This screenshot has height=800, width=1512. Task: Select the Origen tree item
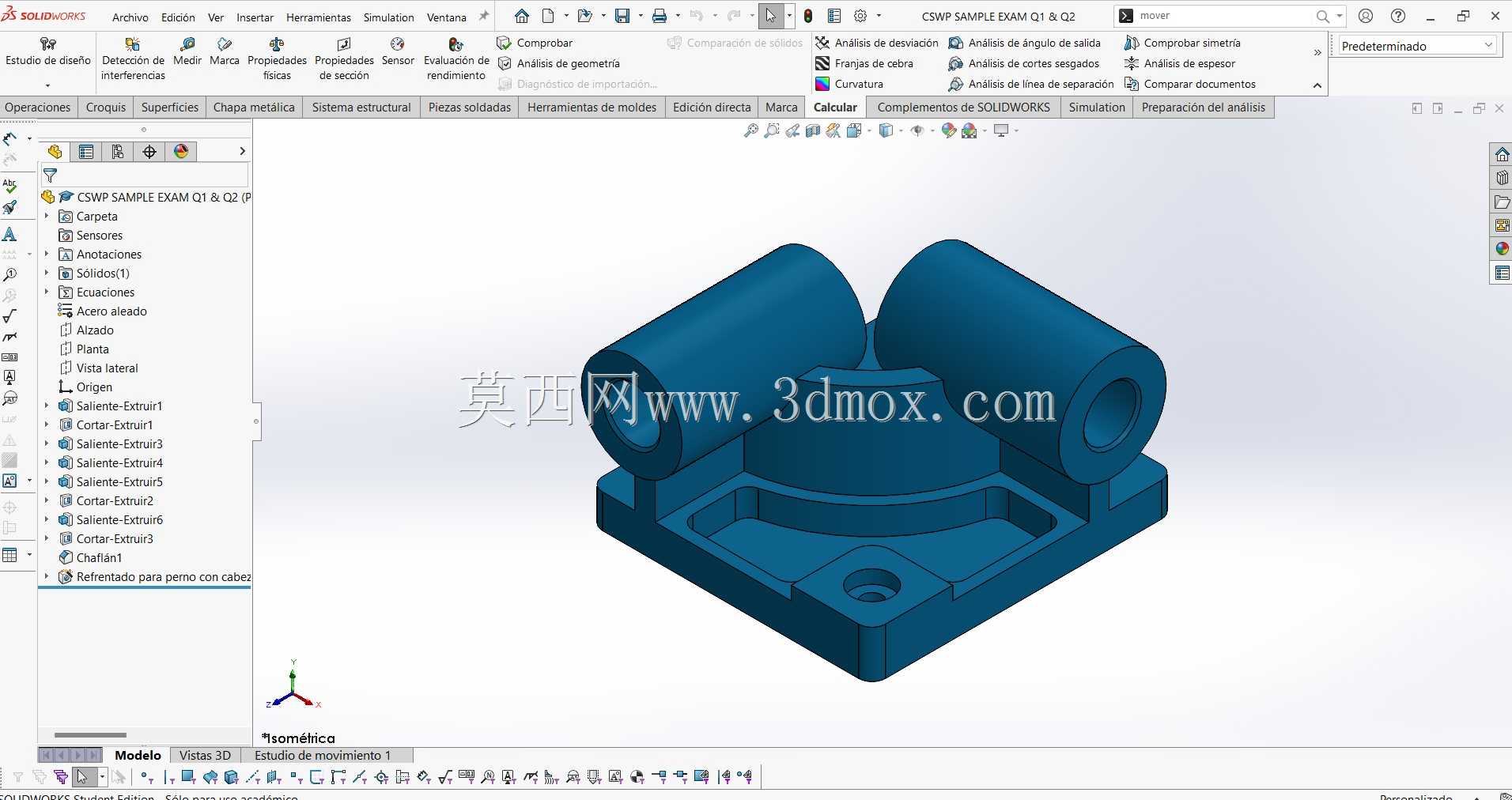click(85, 387)
